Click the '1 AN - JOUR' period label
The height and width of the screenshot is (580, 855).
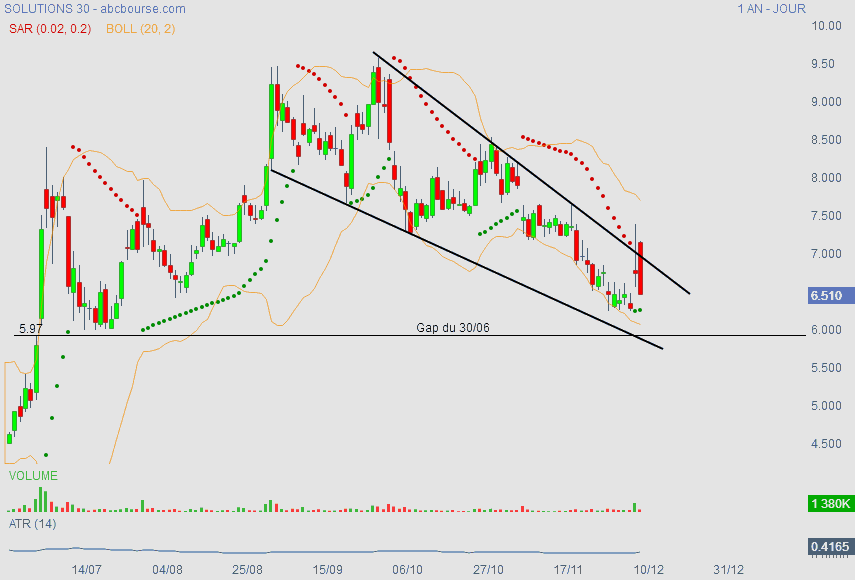click(772, 9)
